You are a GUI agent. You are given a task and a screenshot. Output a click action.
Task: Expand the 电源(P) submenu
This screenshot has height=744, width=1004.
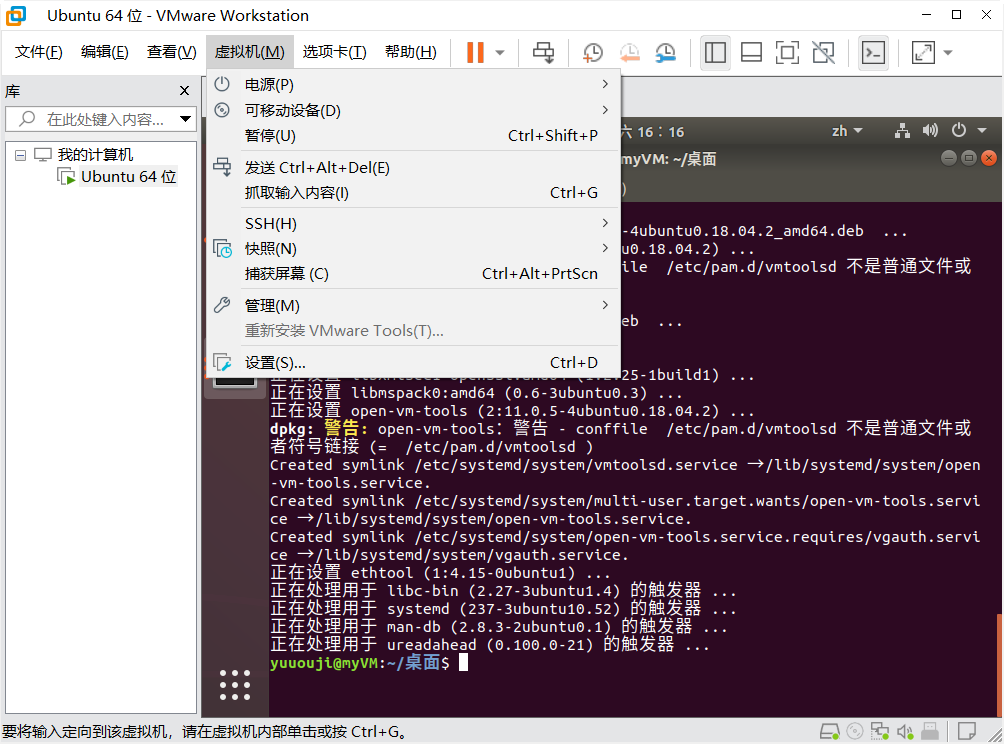pyautogui.click(x=413, y=85)
